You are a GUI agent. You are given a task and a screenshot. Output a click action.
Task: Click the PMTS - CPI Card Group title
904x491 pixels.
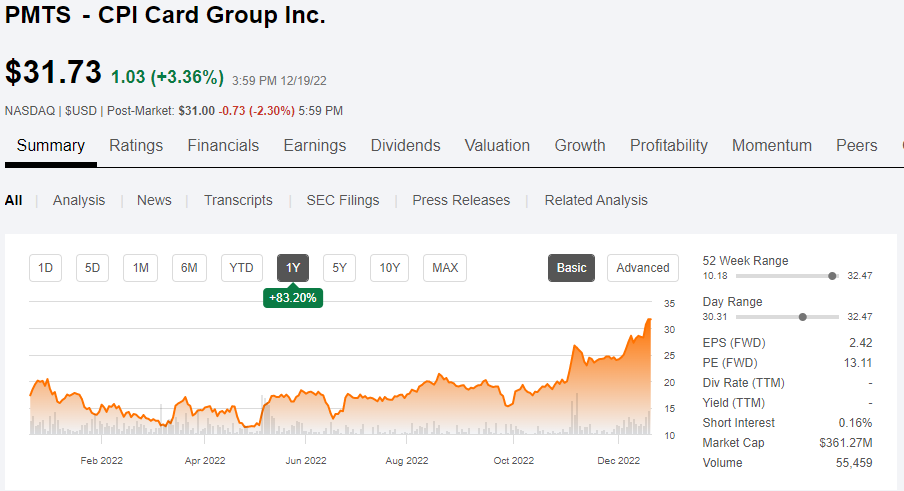click(165, 15)
